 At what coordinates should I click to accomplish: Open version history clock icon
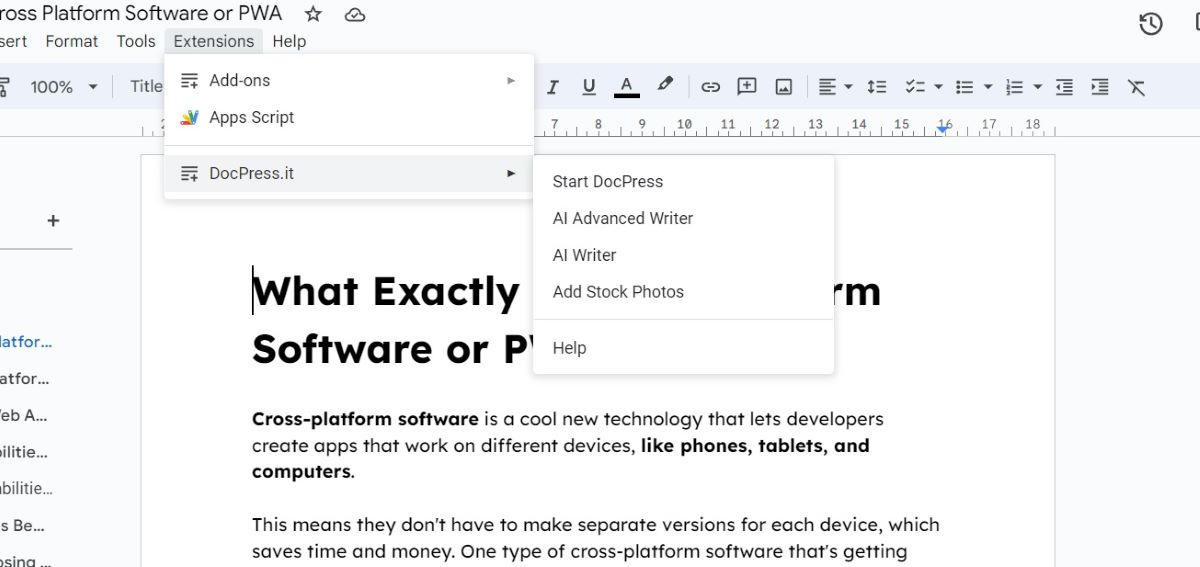[x=1151, y=24]
